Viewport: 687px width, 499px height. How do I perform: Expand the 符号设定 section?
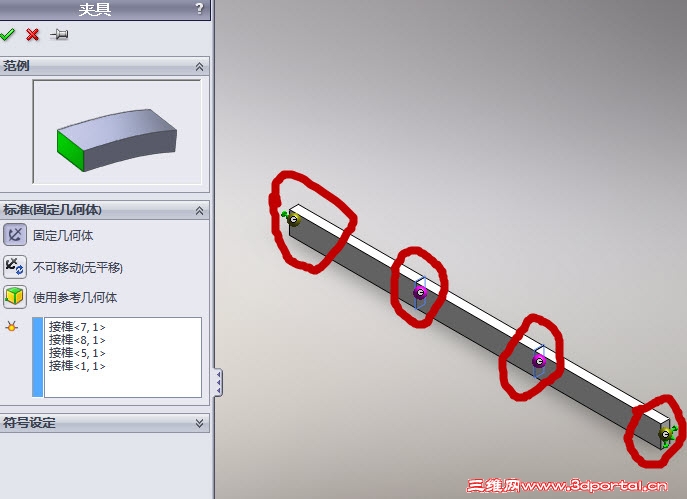199,423
